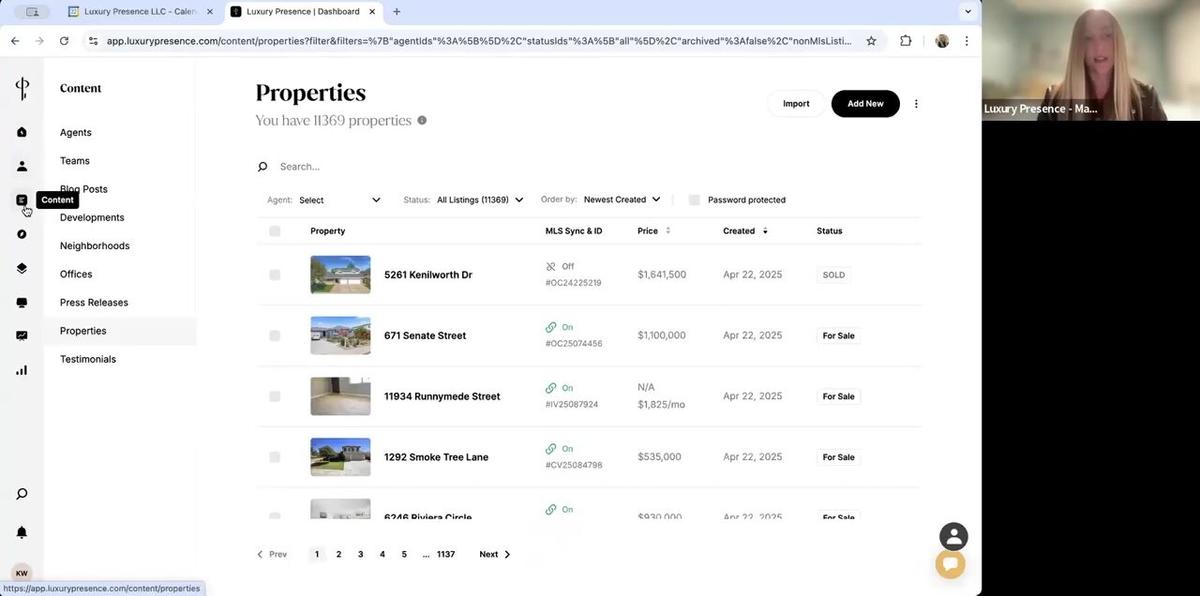Open the Agent Select dropdown
1200x596 pixels.
[x=340, y=200]
